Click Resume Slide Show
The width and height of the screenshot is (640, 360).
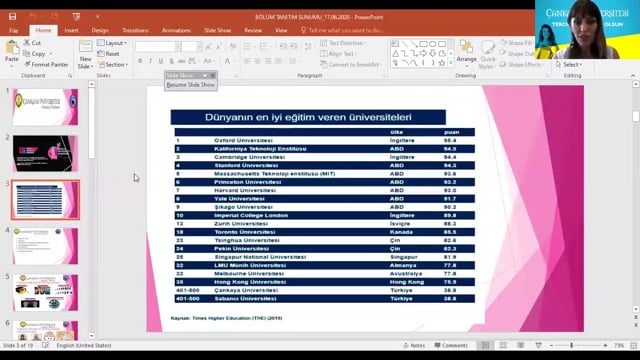[191, 85]
